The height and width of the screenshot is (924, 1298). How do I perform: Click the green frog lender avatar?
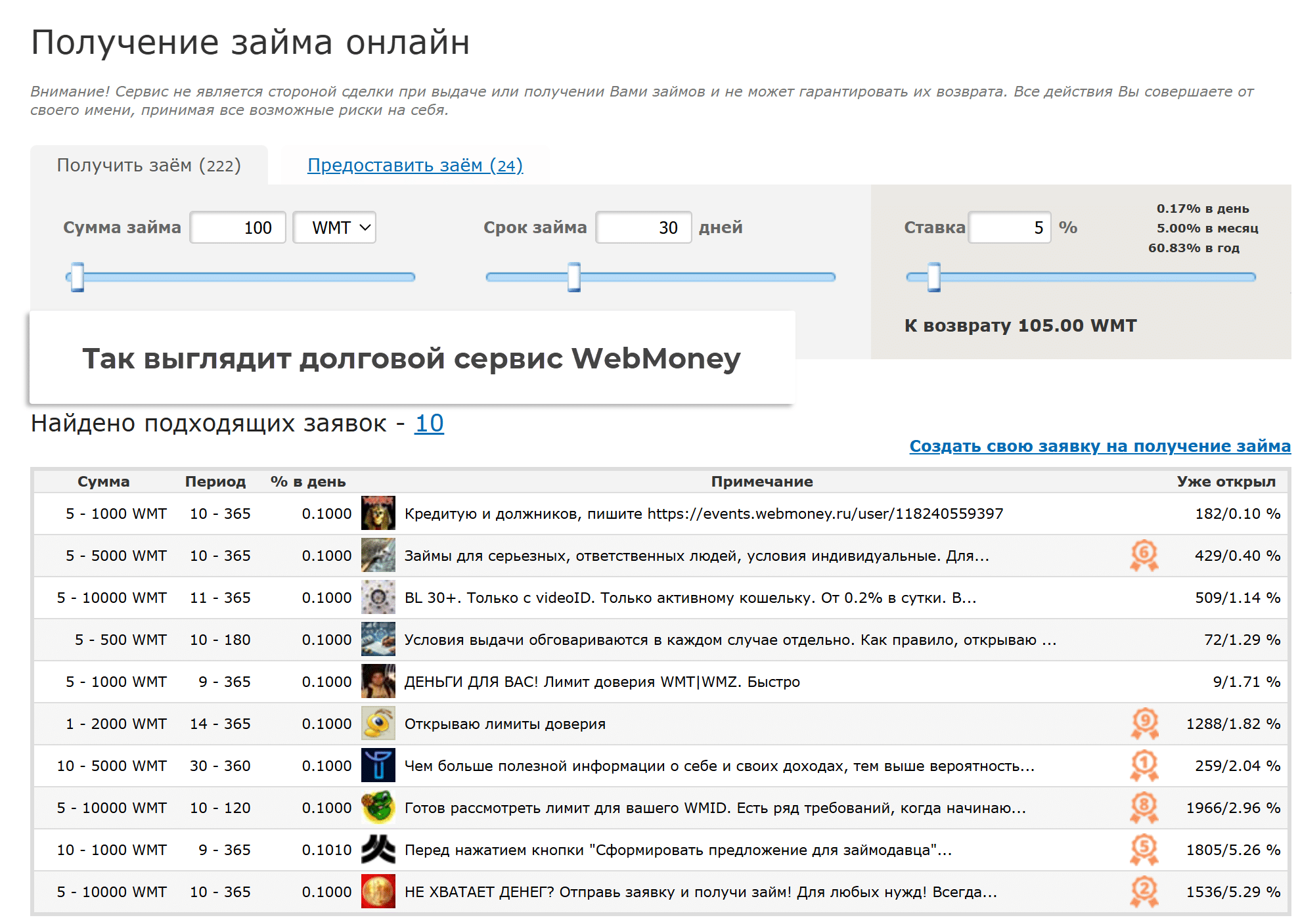pos(378,807)
